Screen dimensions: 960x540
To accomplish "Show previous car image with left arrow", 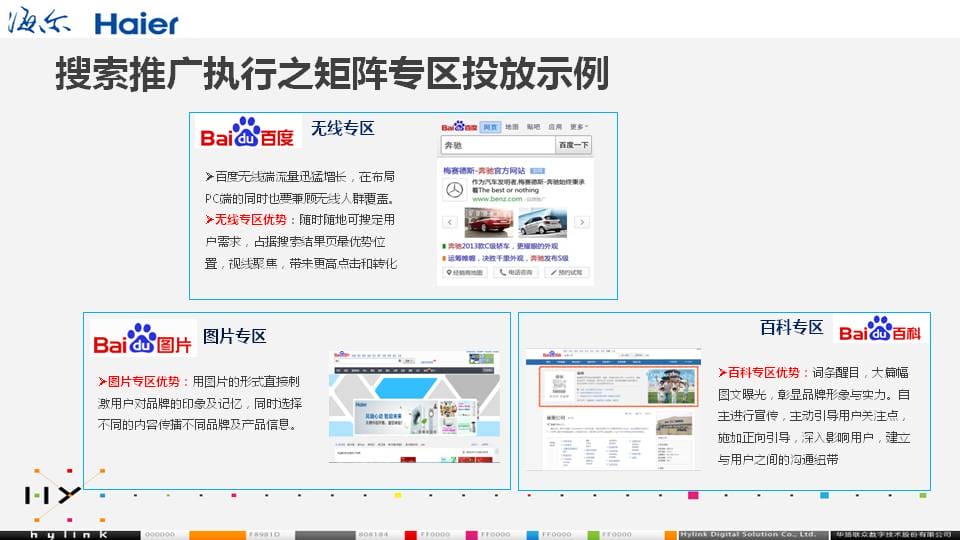I will pos(450,222).
